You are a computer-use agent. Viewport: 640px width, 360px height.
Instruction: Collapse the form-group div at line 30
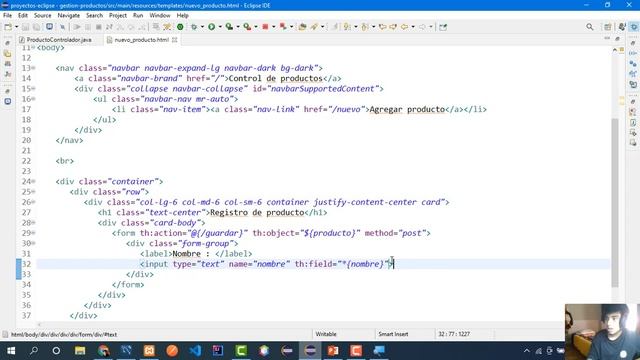33,243
